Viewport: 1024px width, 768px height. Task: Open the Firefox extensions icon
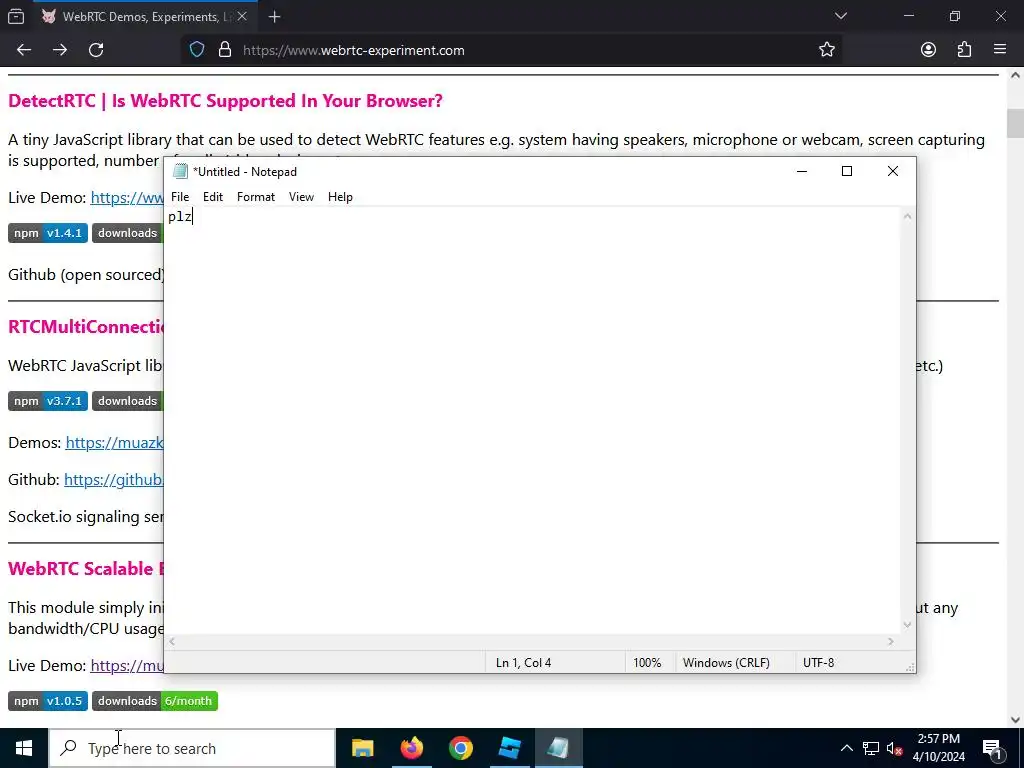coord(964,50)
